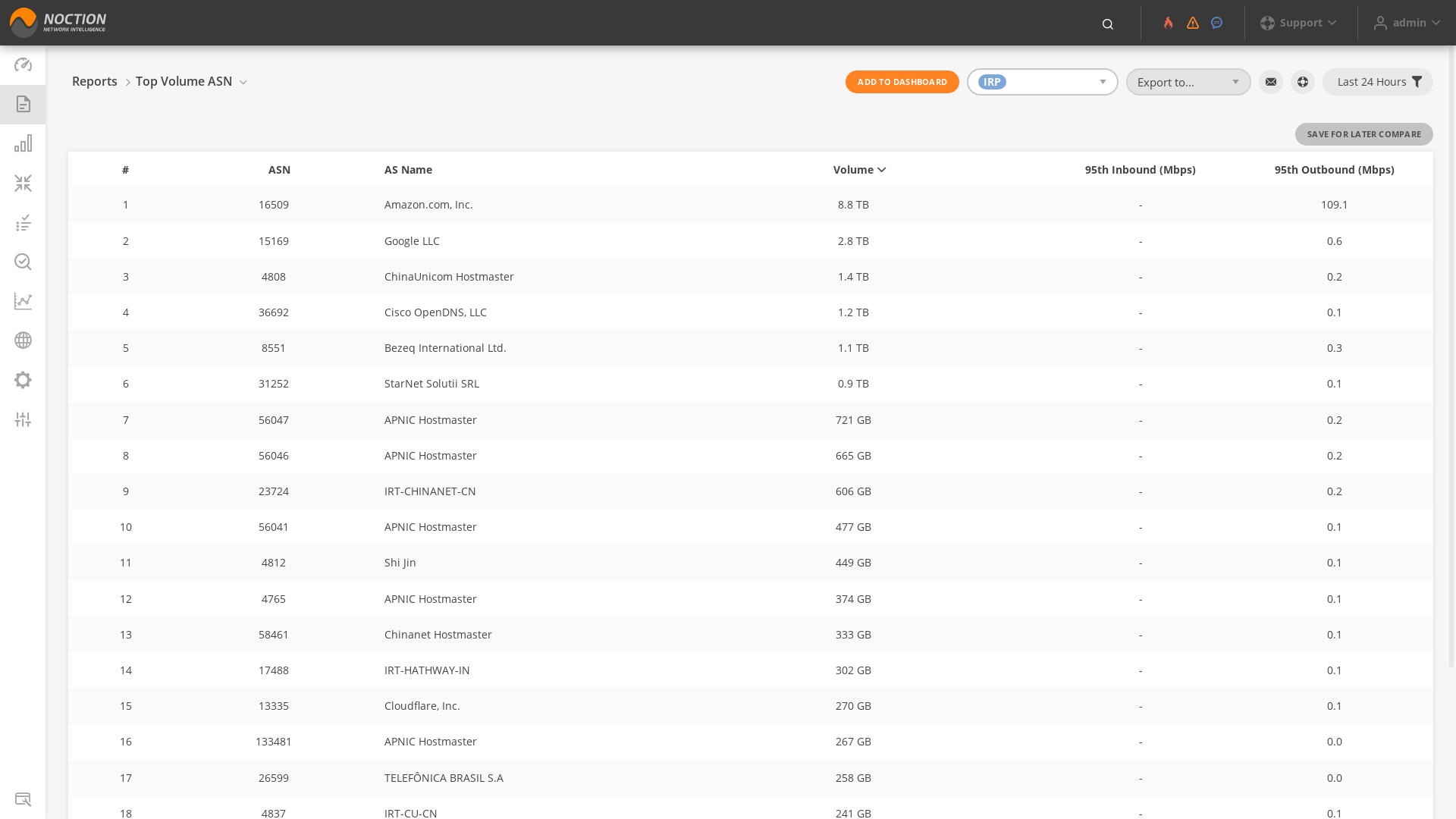Click the 109.1 outbound value
Screen dimensions: 1456x819
[1335, 205]
